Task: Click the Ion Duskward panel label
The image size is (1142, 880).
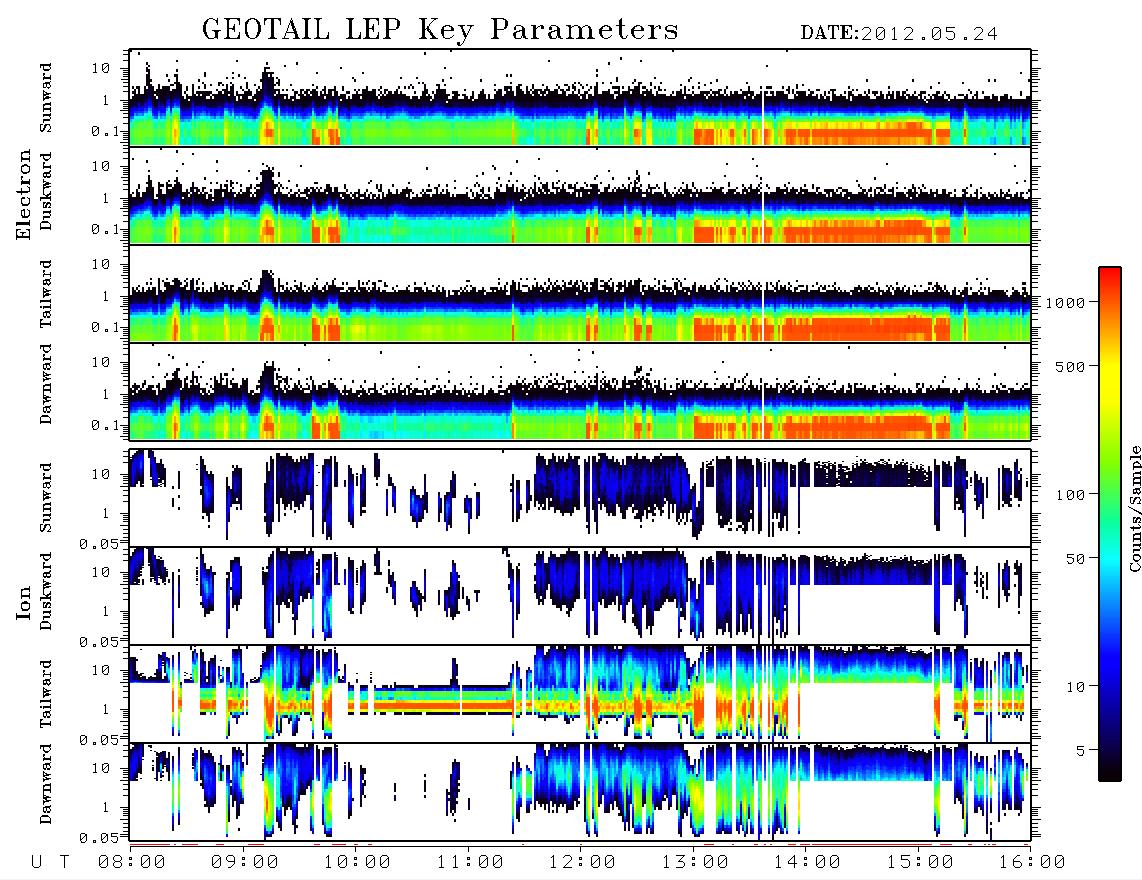Action: pyautogui.click(x=46, y=592)
